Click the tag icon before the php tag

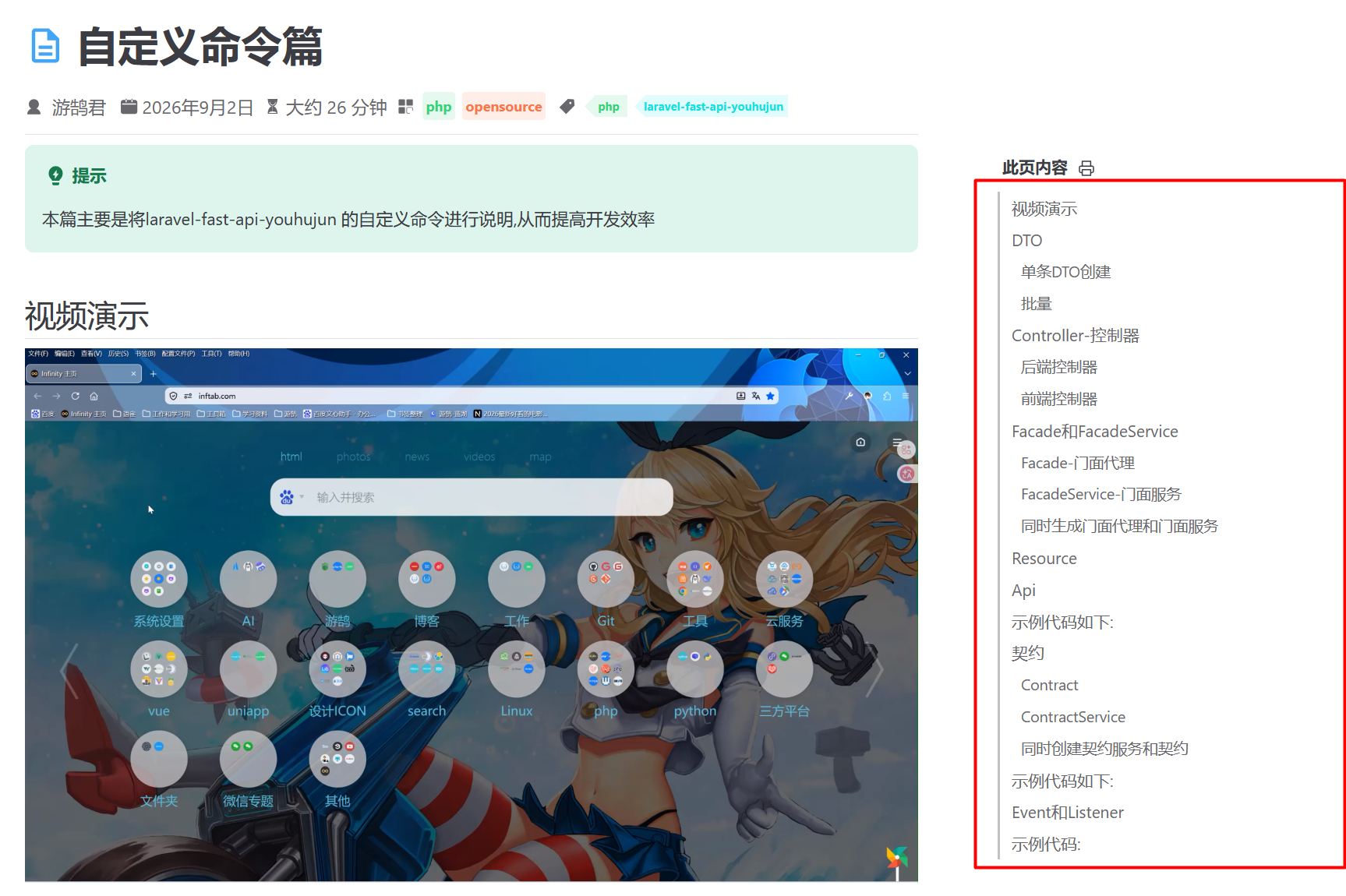click(567, 107)
